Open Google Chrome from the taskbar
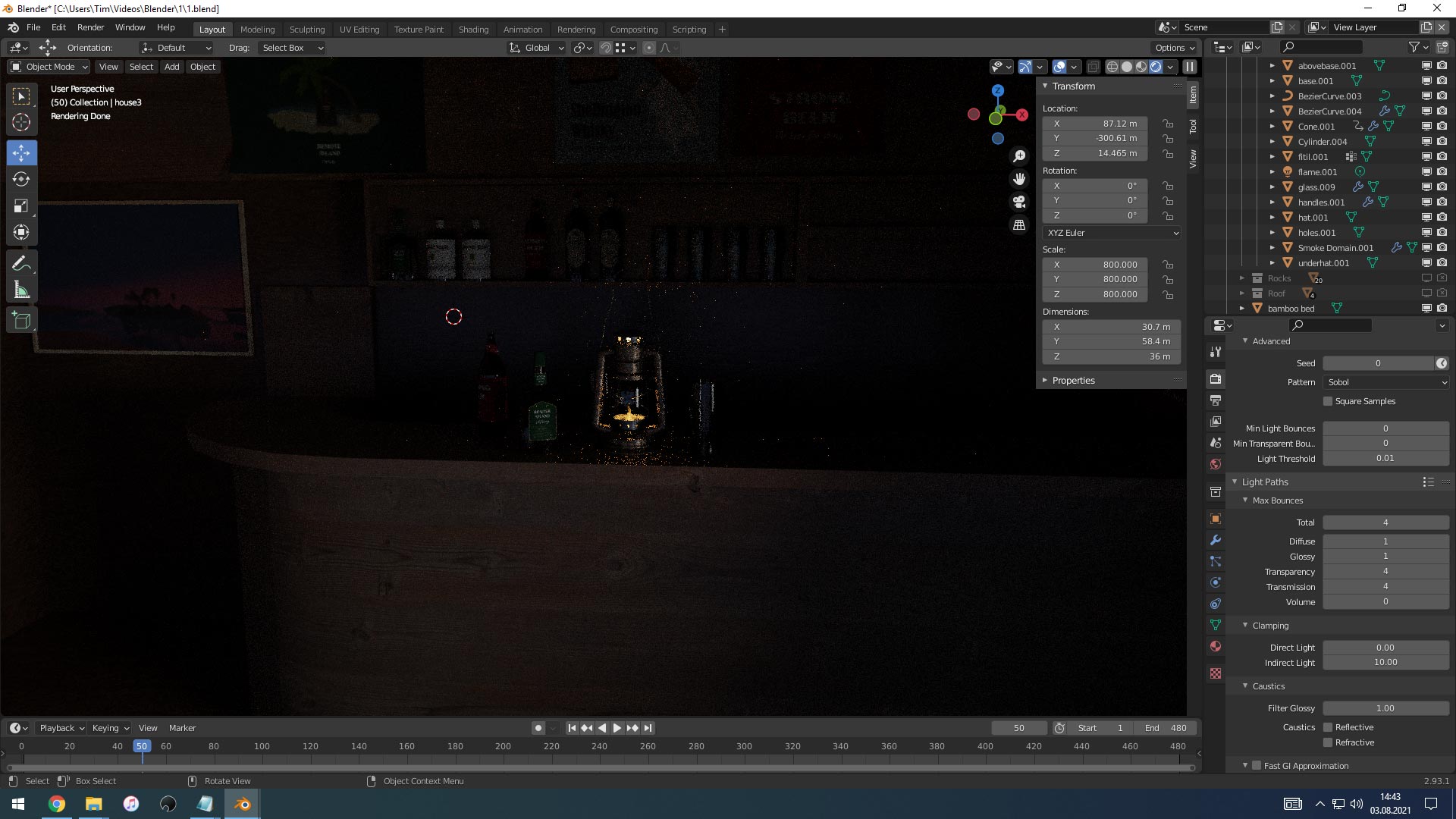Image resolution: width=1456 pixels, height=819 pixels. 57,804
